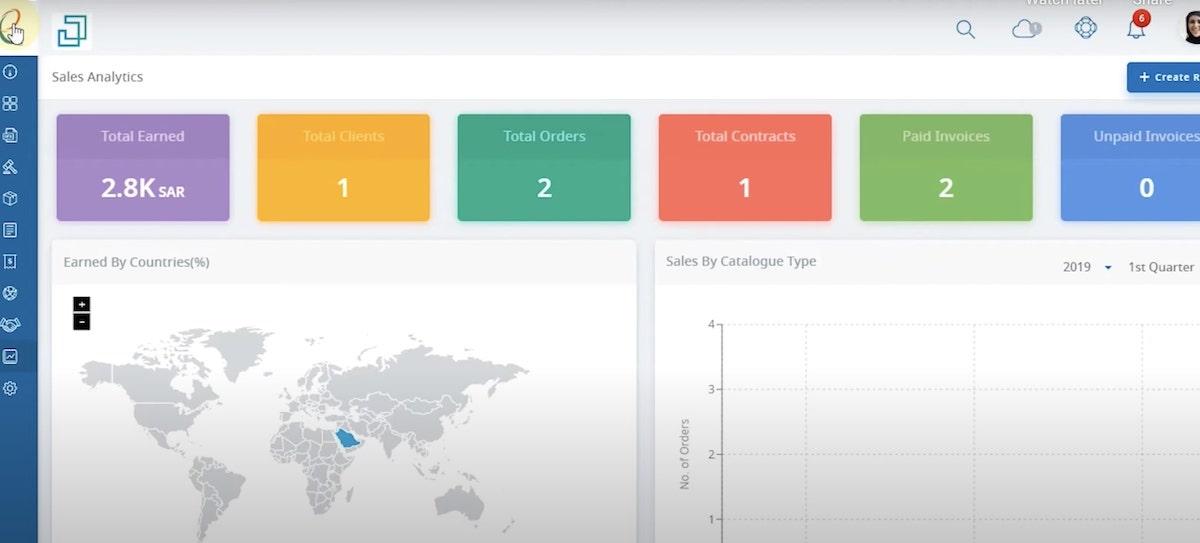Expand the 2019 year dropdown

click(1087, 267)
